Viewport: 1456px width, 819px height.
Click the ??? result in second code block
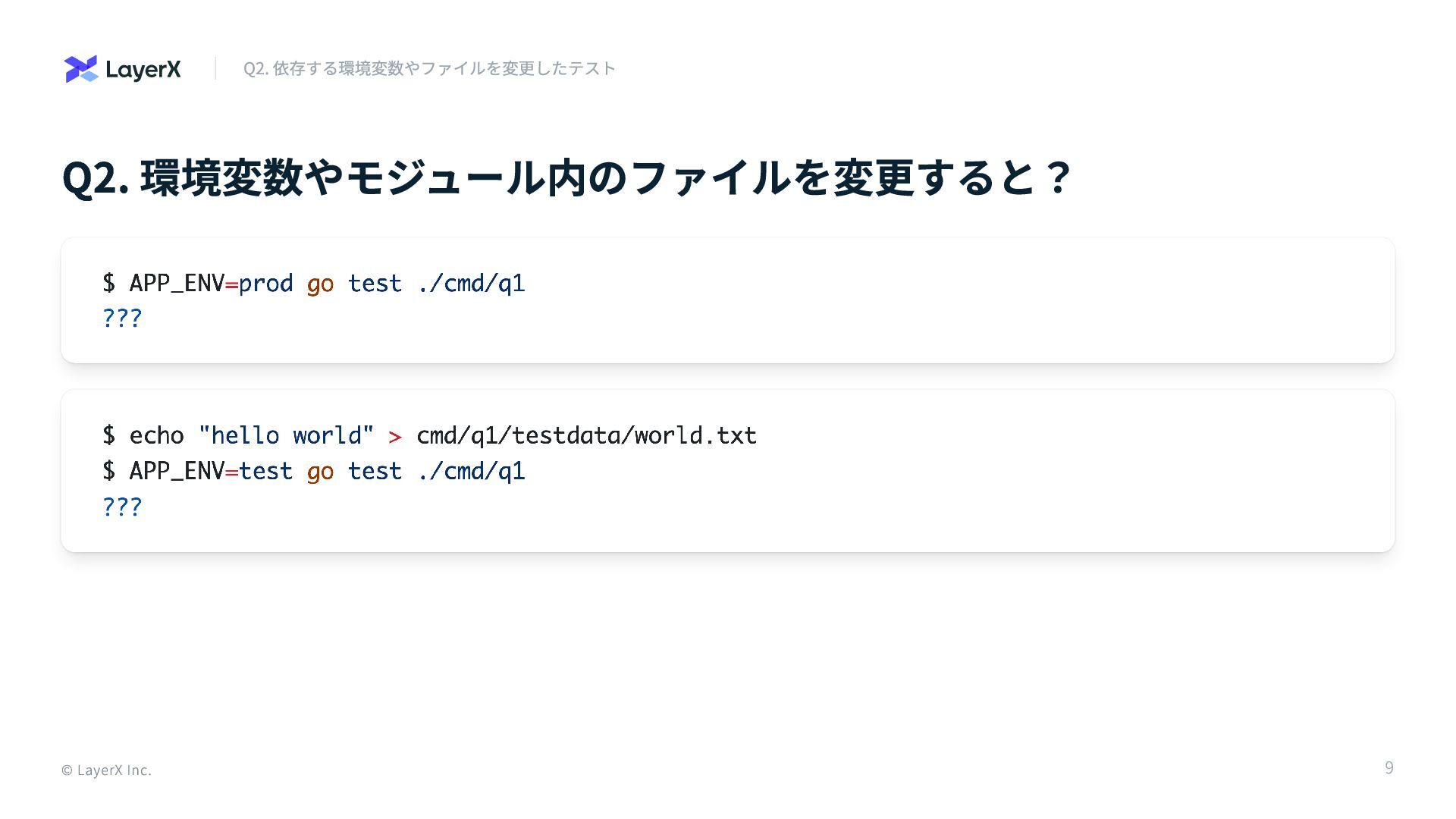pos(122,507)
